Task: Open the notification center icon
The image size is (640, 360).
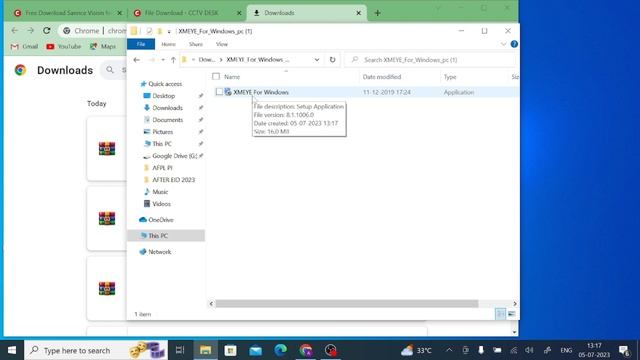Action: (624, 350)
